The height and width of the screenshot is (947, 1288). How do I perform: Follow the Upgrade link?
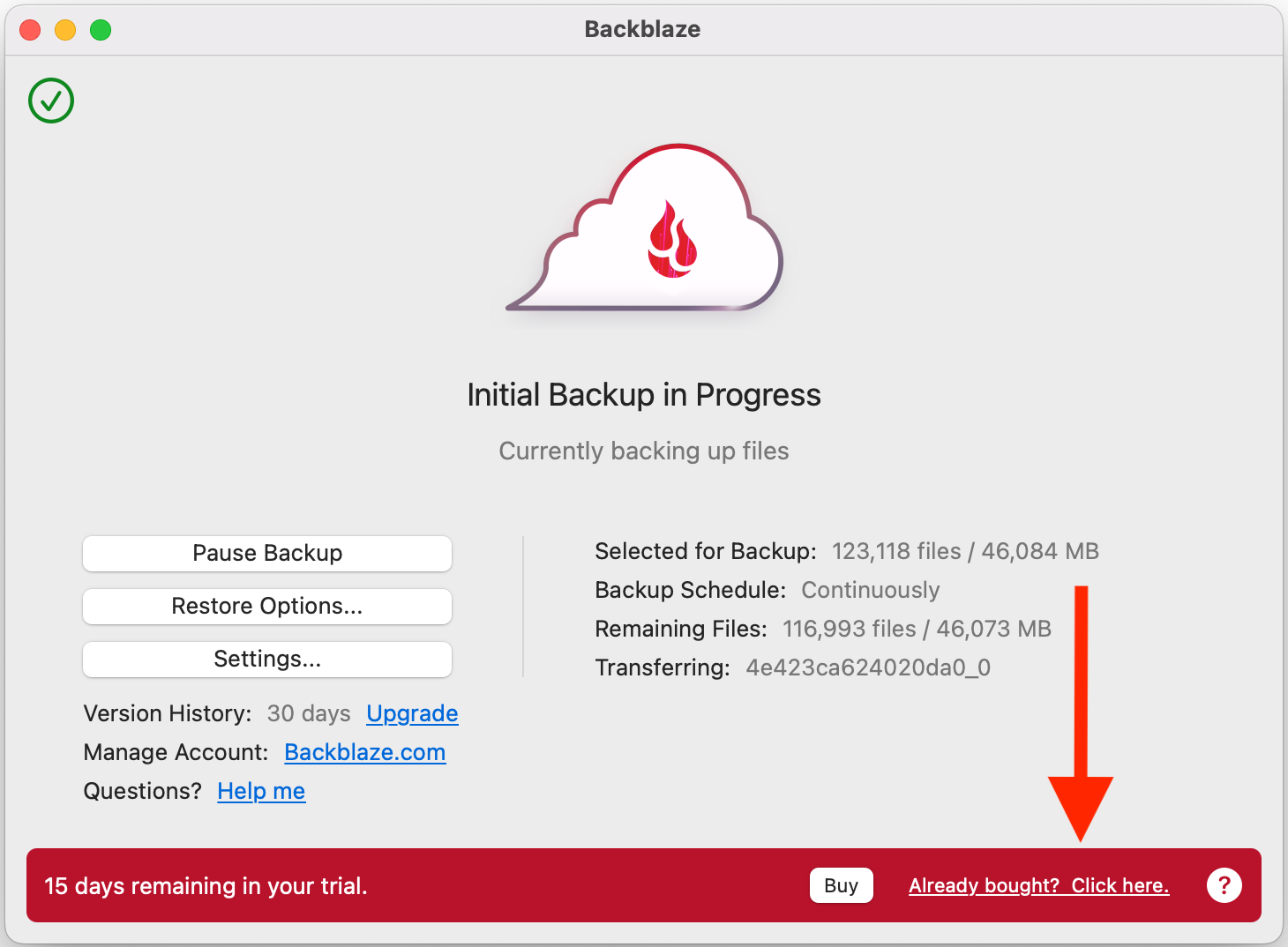tap(412, 713)
